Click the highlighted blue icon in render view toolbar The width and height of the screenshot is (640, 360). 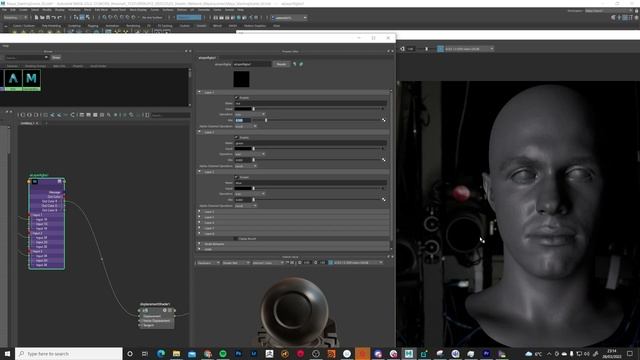pyautogui.click(x=440, y=49)
